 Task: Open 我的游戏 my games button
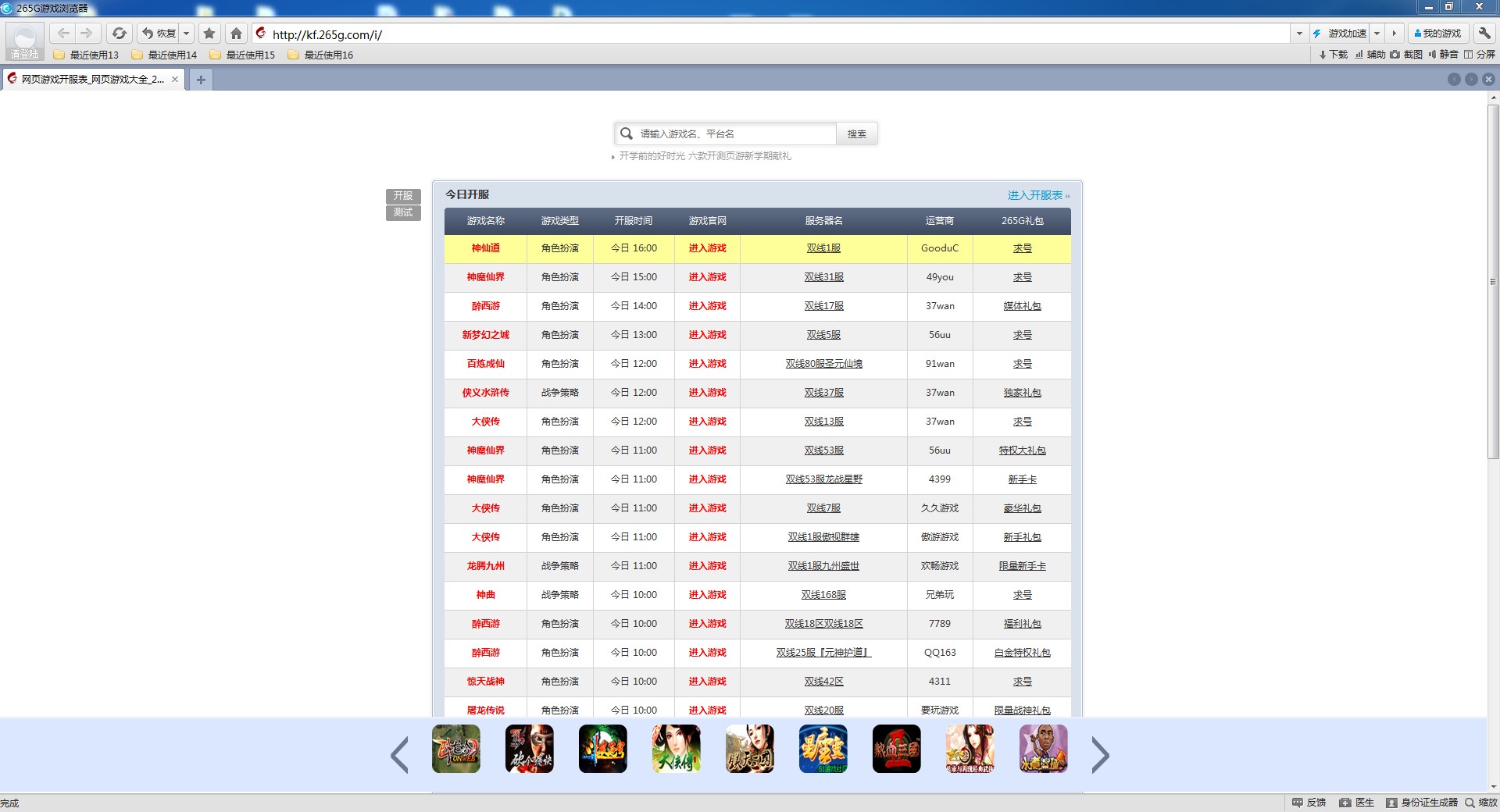point(1437,34)
